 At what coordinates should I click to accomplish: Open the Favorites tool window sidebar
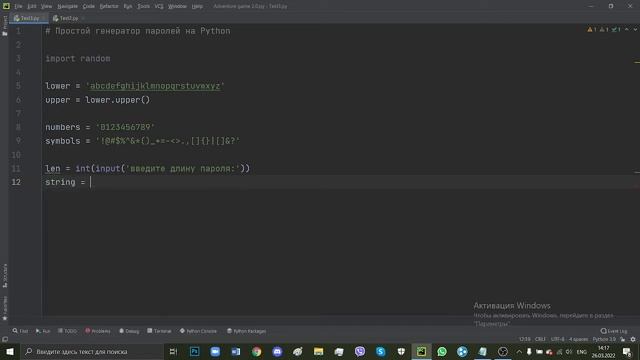(5, 308)
